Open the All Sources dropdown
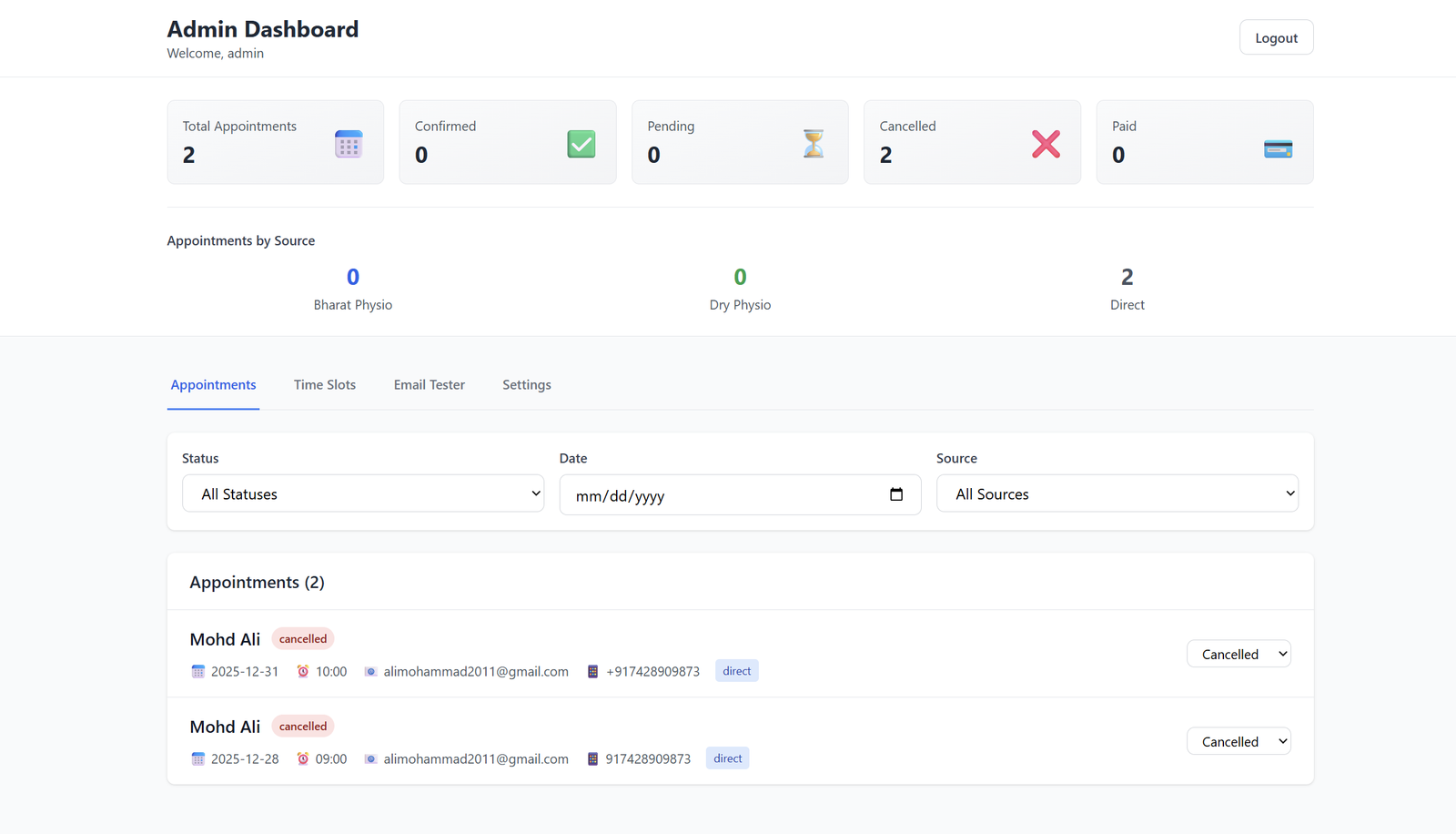 1117,493
